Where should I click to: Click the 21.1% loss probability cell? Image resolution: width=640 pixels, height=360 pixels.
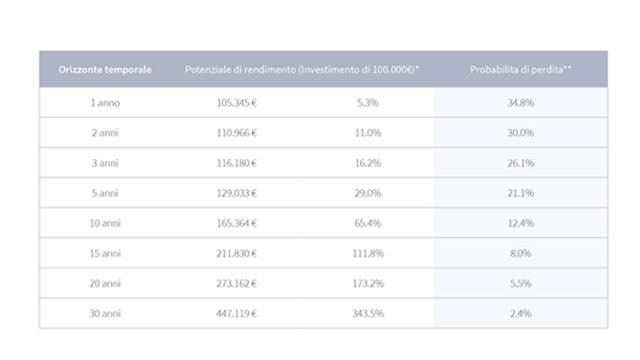click(520, 193)
